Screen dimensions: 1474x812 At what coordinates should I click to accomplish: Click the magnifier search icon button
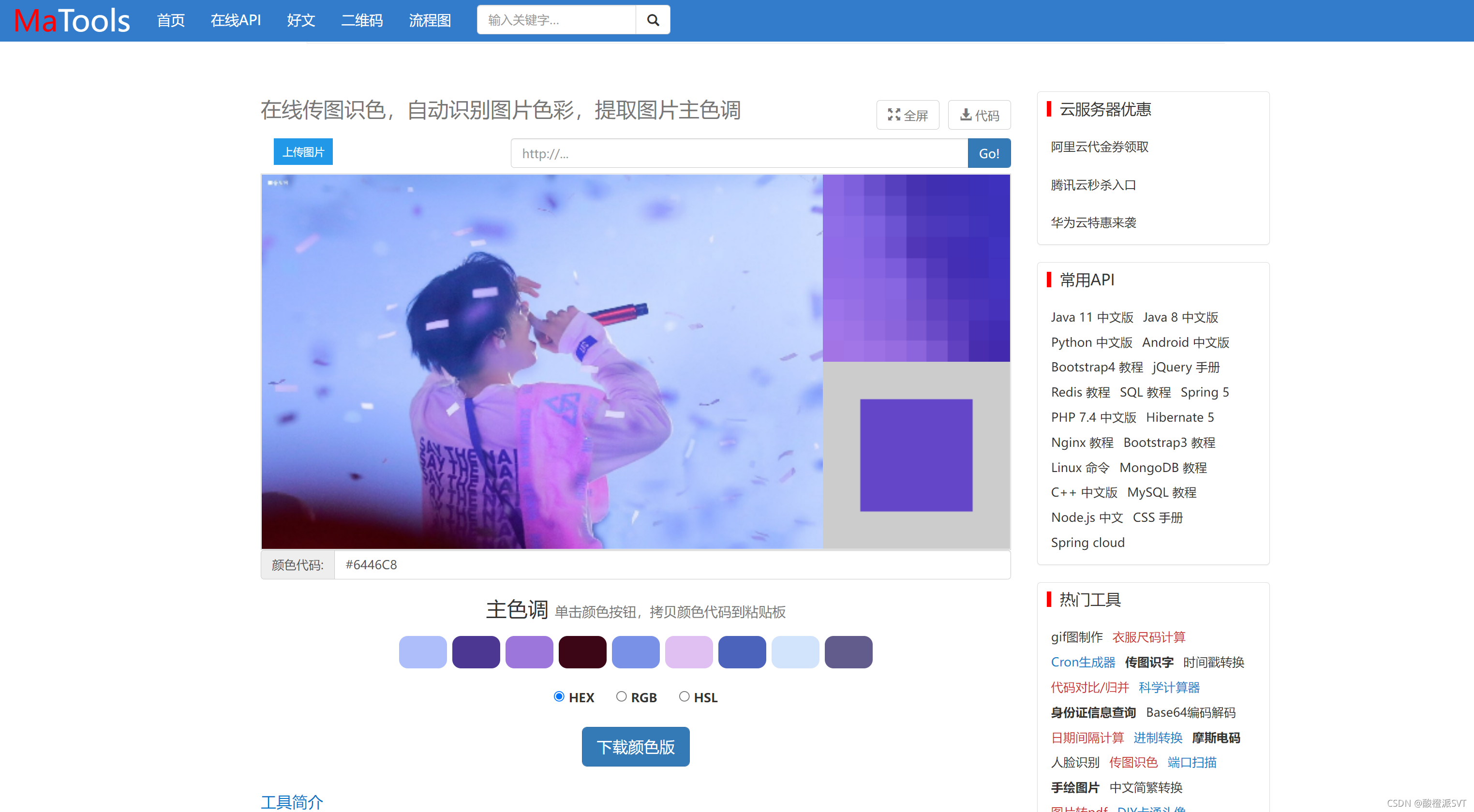coord(652,20)
